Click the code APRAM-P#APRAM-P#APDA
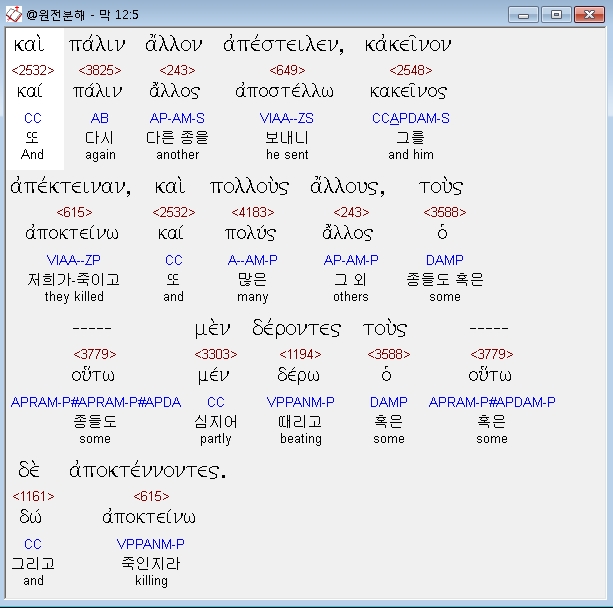Screen dimensions: 613x608 pyautogui.click(x=96, y=402)
